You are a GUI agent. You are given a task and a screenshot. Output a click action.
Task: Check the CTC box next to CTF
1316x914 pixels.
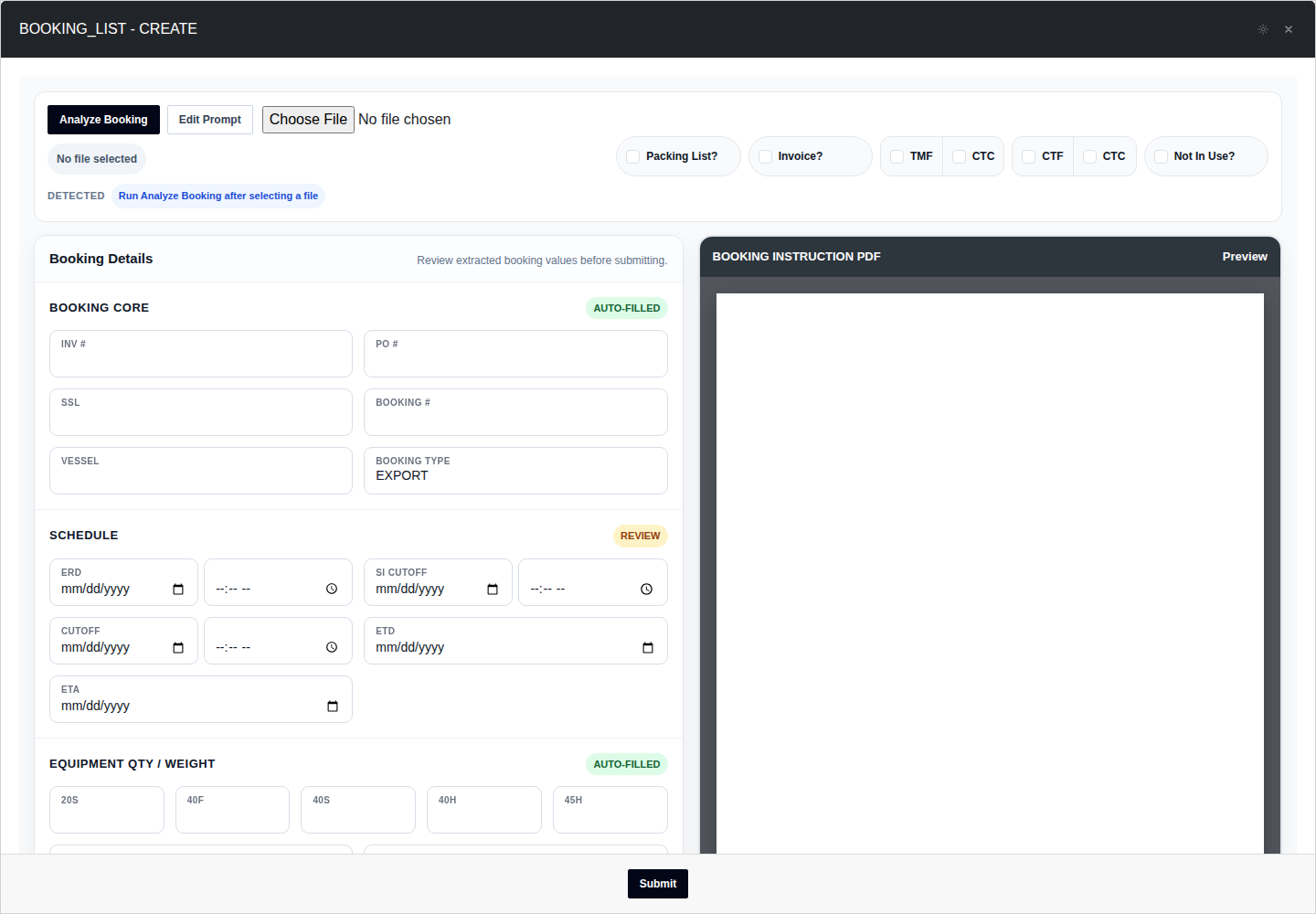pos(1090,156)
